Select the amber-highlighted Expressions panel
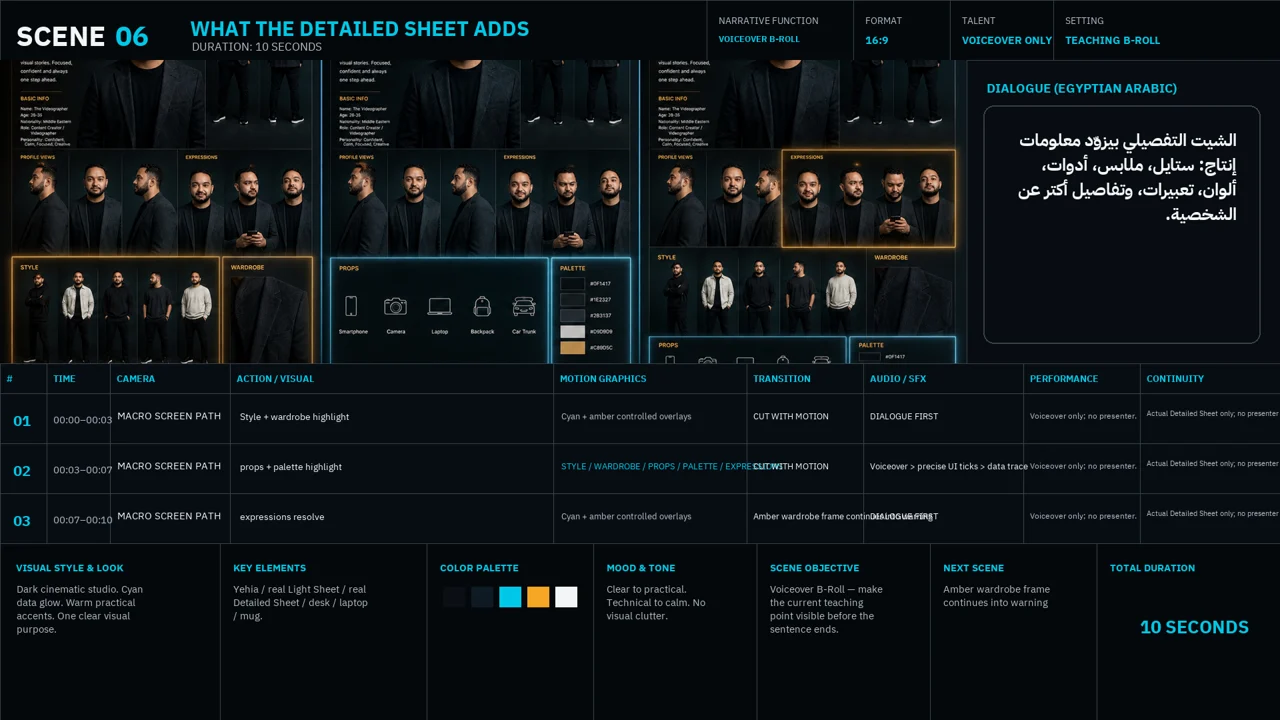The image size is (1280, 720). point(869,198)
